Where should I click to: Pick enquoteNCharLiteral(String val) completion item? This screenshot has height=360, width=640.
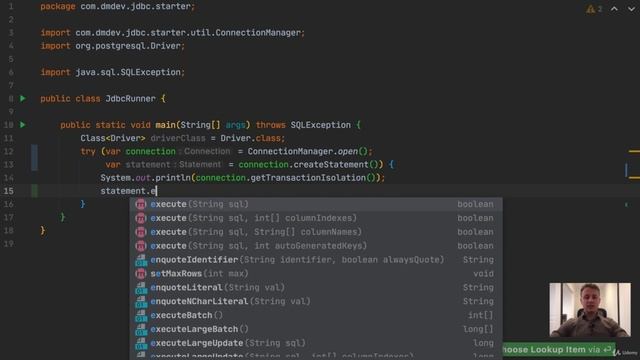316,301
